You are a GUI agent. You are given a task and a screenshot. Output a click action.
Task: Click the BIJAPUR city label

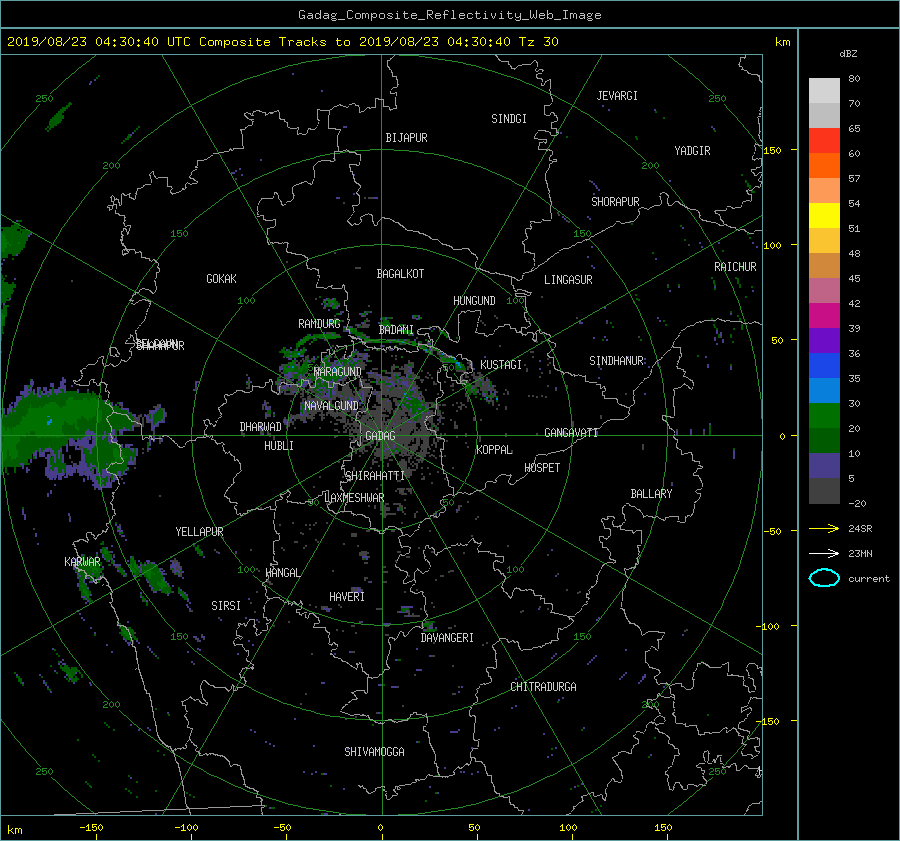406,138
